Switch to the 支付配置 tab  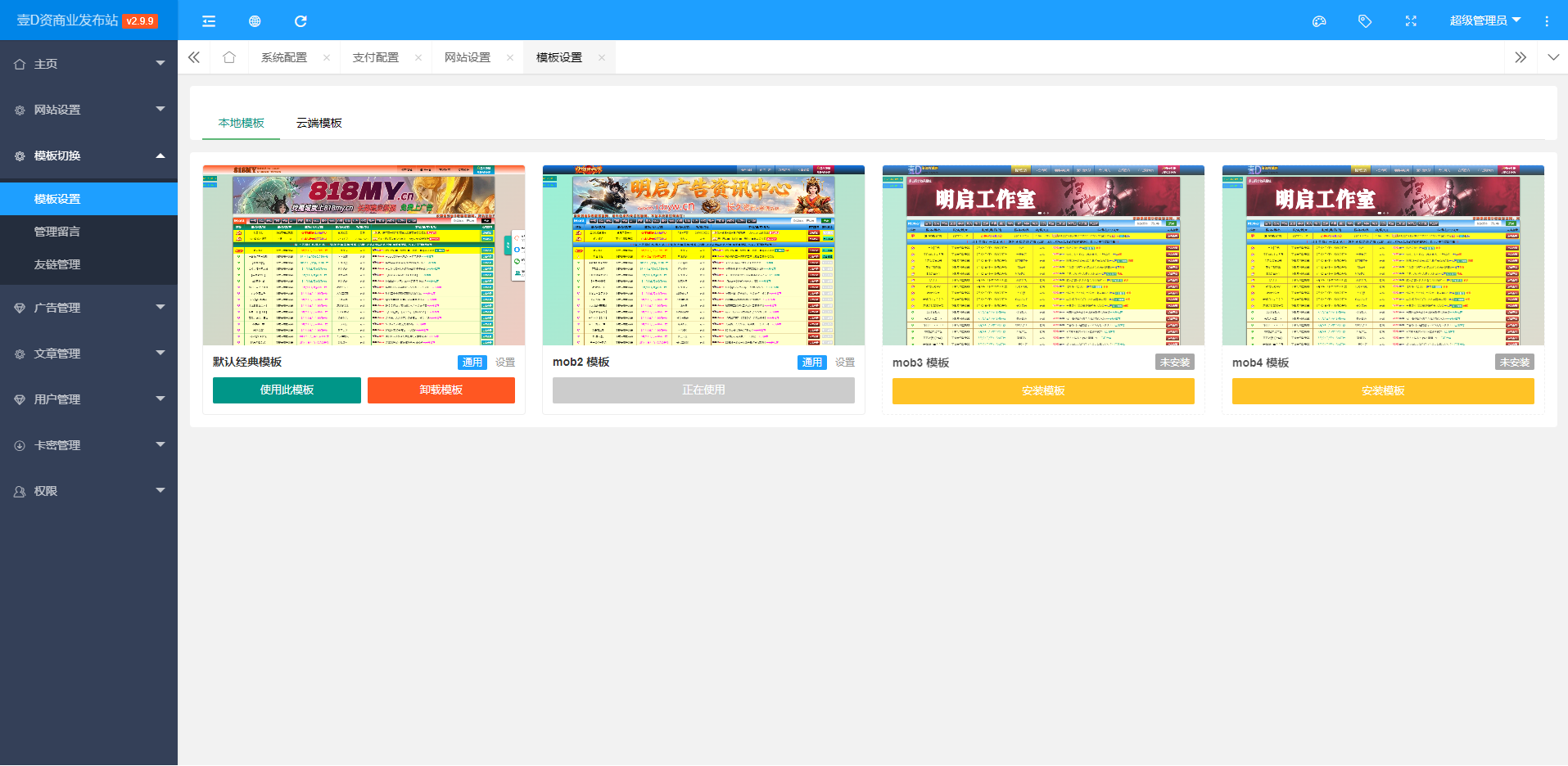click(x=376, y=57)
